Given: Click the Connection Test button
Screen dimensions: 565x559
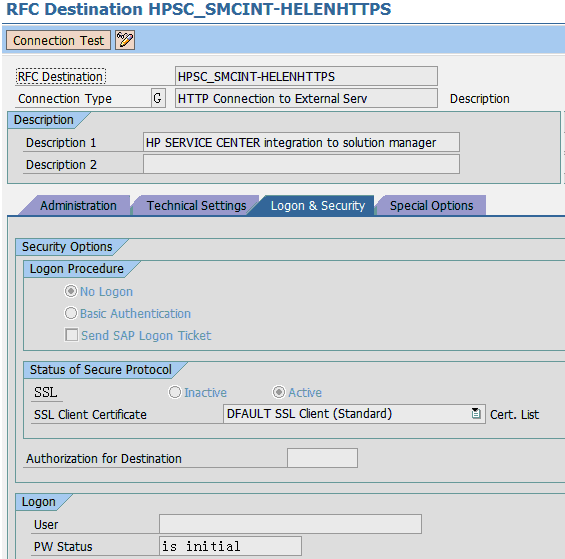Looking at the screenshot, I should pos(58,40).
